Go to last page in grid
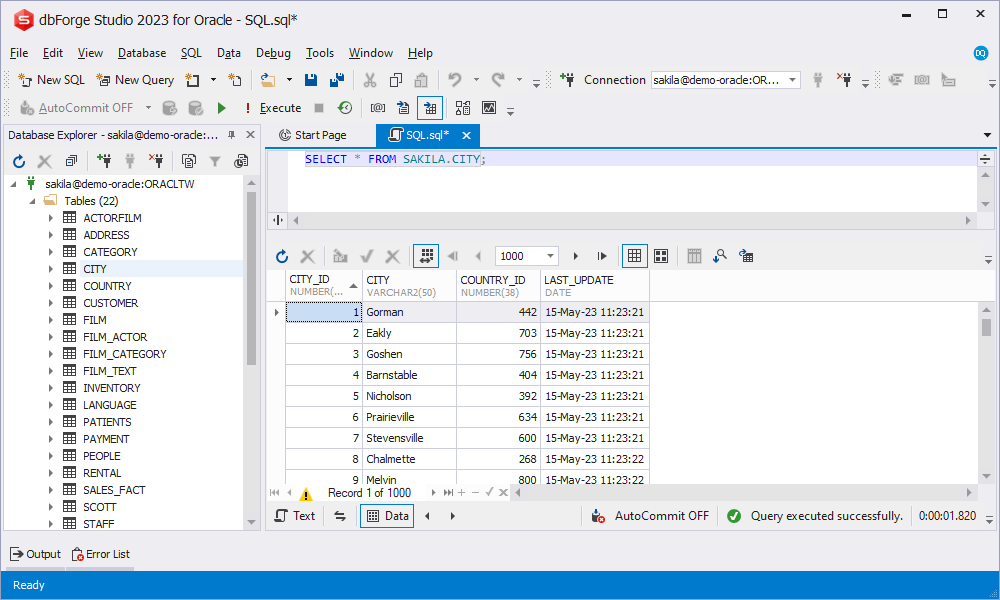The width and height of the screenshot is (1000, 600). [601, 256]
